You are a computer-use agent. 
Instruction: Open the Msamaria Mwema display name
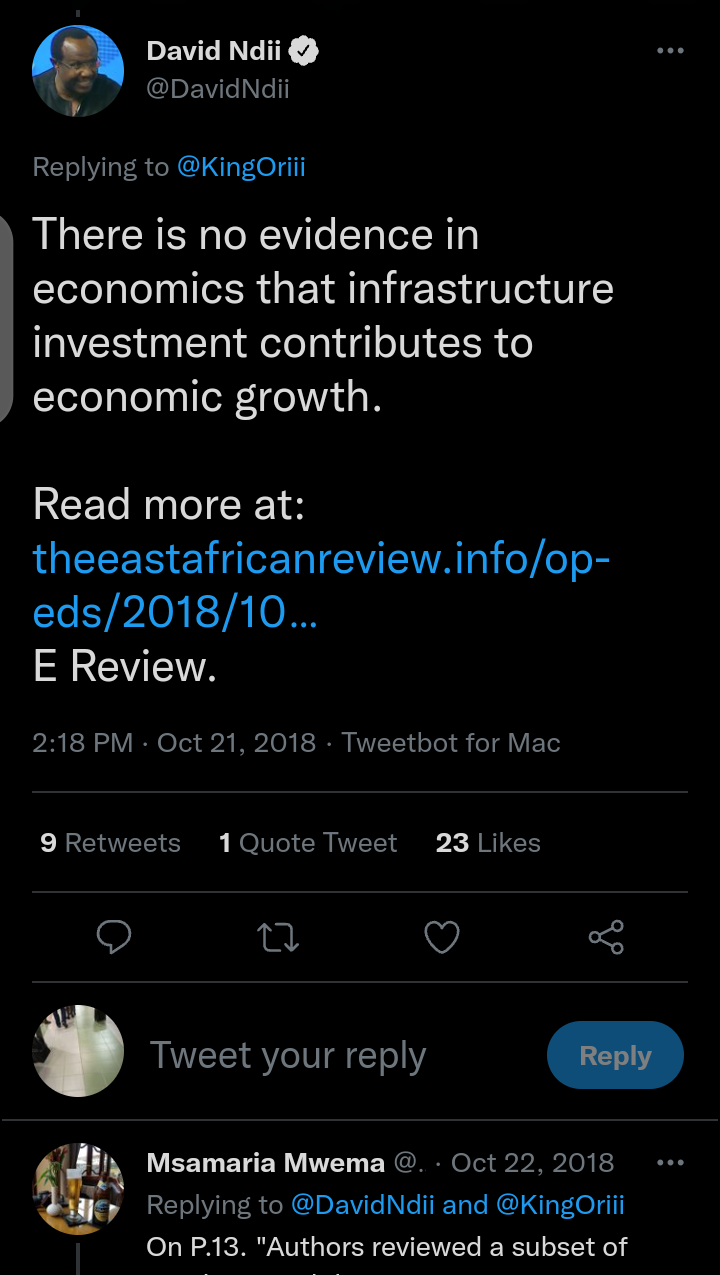click(x=265, y=1163)
